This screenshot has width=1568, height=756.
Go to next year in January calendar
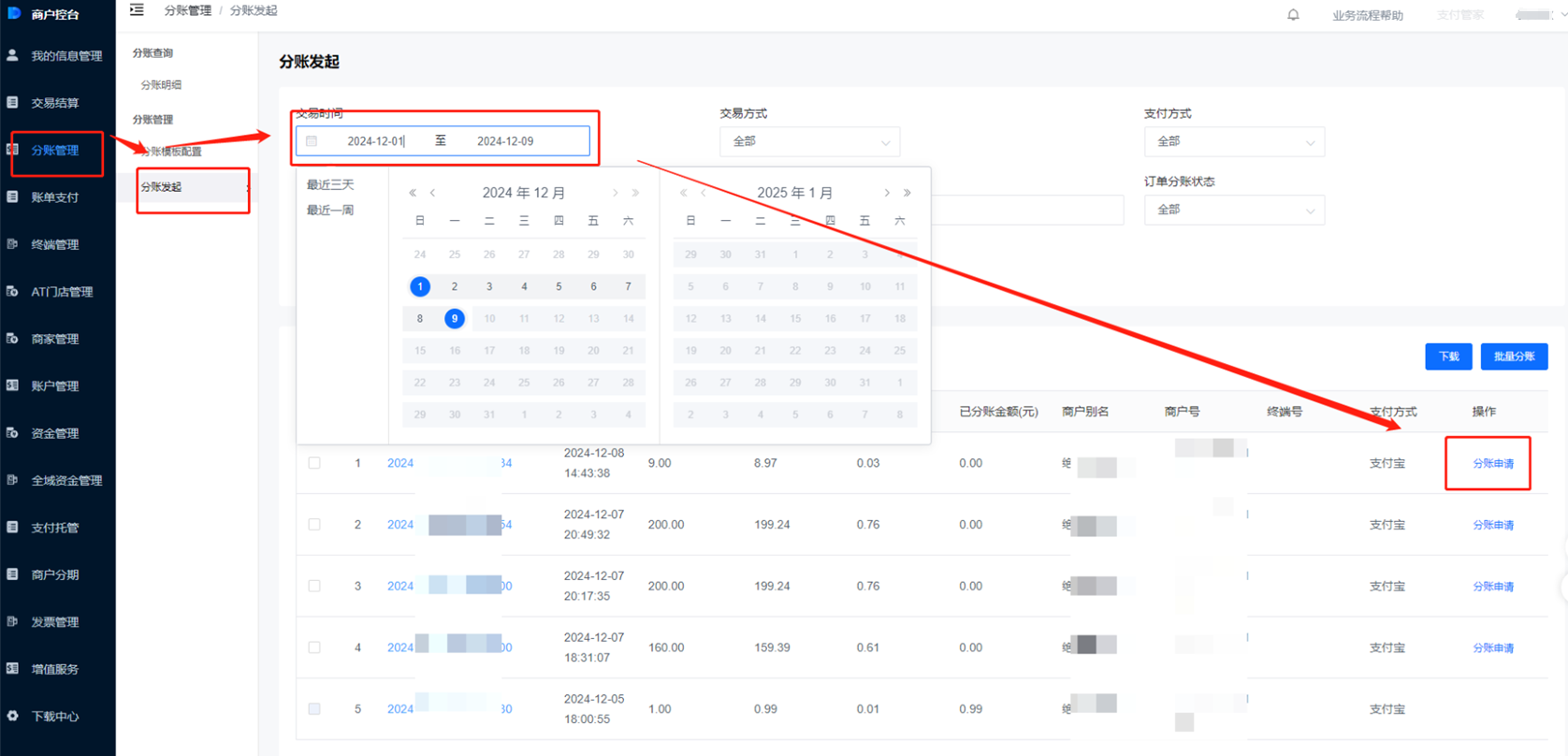coord(907,193)
